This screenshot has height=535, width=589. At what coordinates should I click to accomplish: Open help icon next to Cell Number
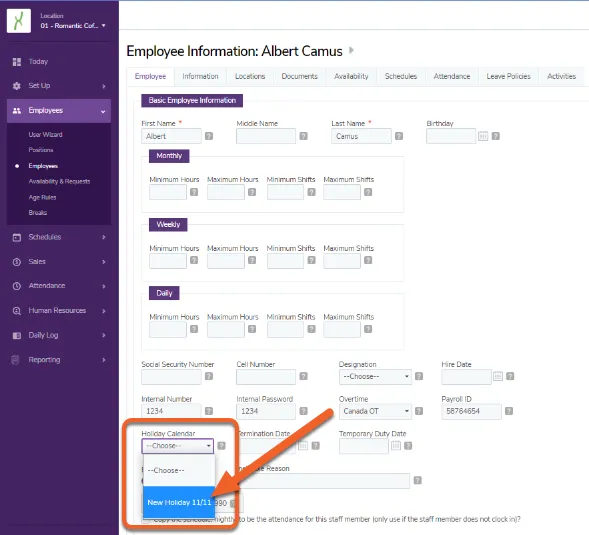coord(304,376)
